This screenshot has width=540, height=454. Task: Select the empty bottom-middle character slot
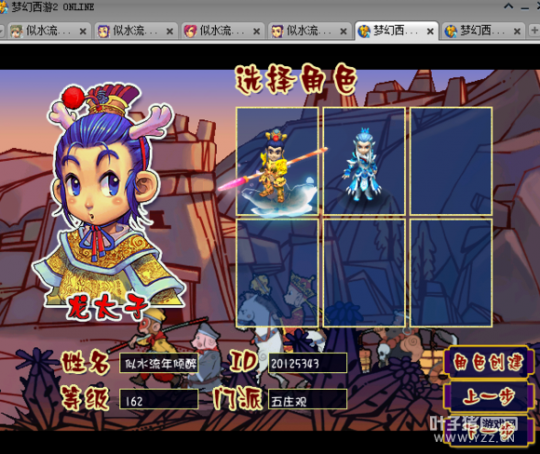364,273
